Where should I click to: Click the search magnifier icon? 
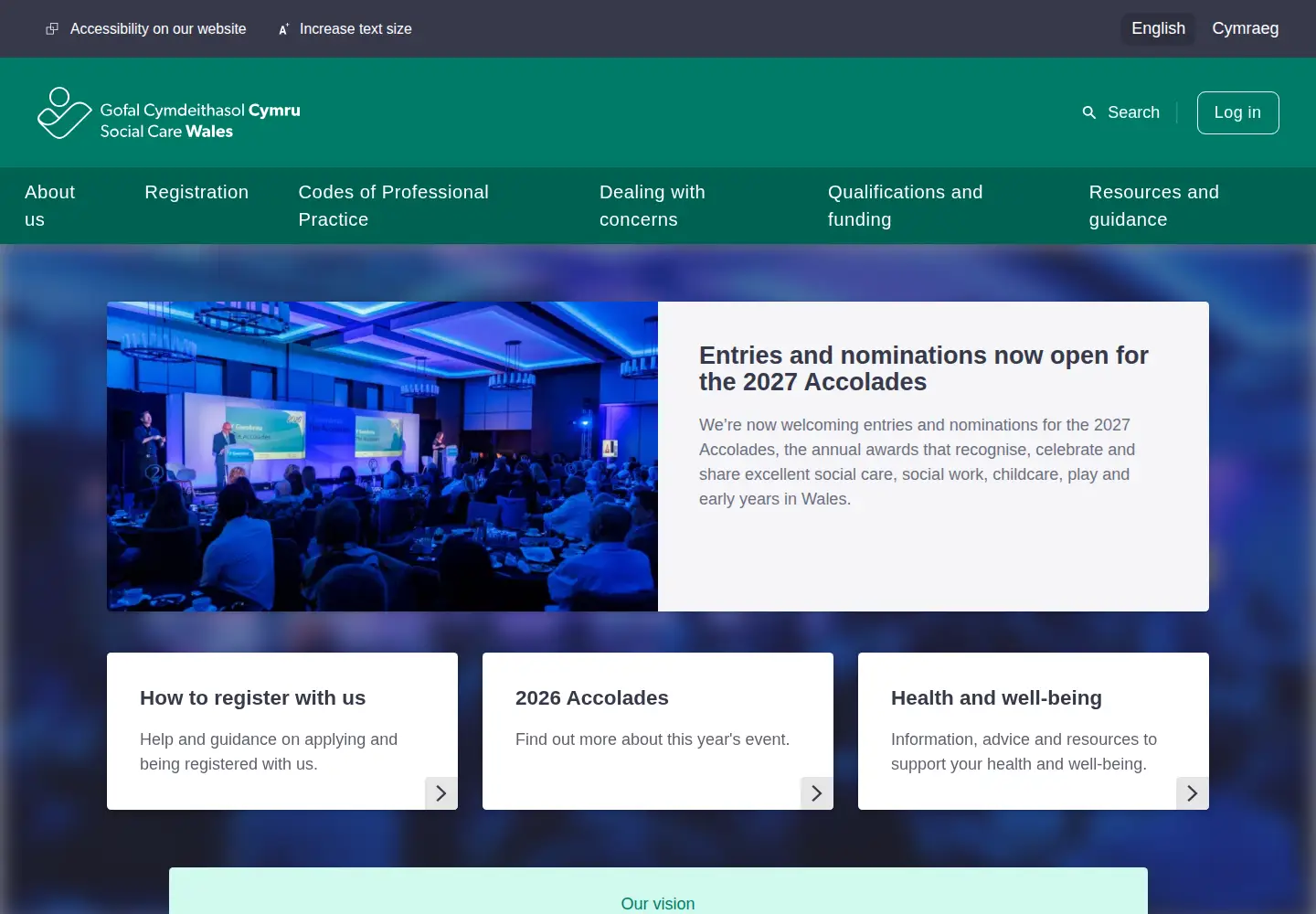(x=1088, y=112)
